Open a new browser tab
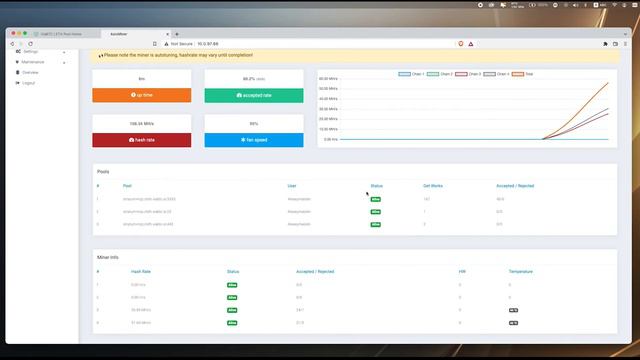The height and width of the screenshot is (360, 640). (x=177, y=34)
